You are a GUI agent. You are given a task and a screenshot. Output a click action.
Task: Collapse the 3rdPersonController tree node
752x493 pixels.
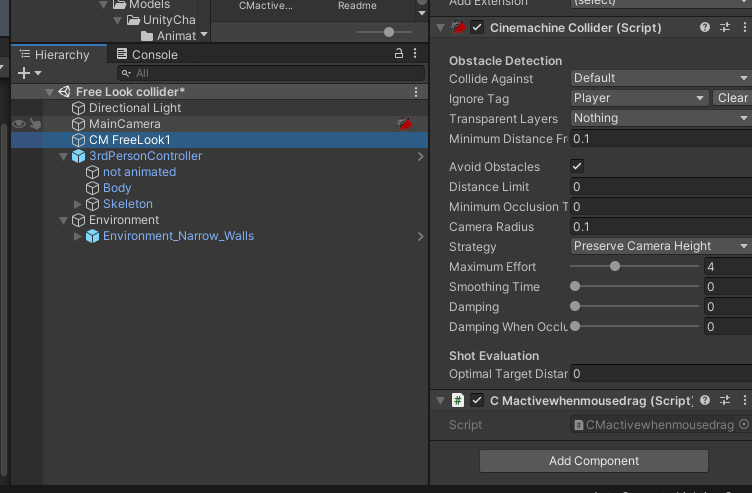click(x=63, y=156)
